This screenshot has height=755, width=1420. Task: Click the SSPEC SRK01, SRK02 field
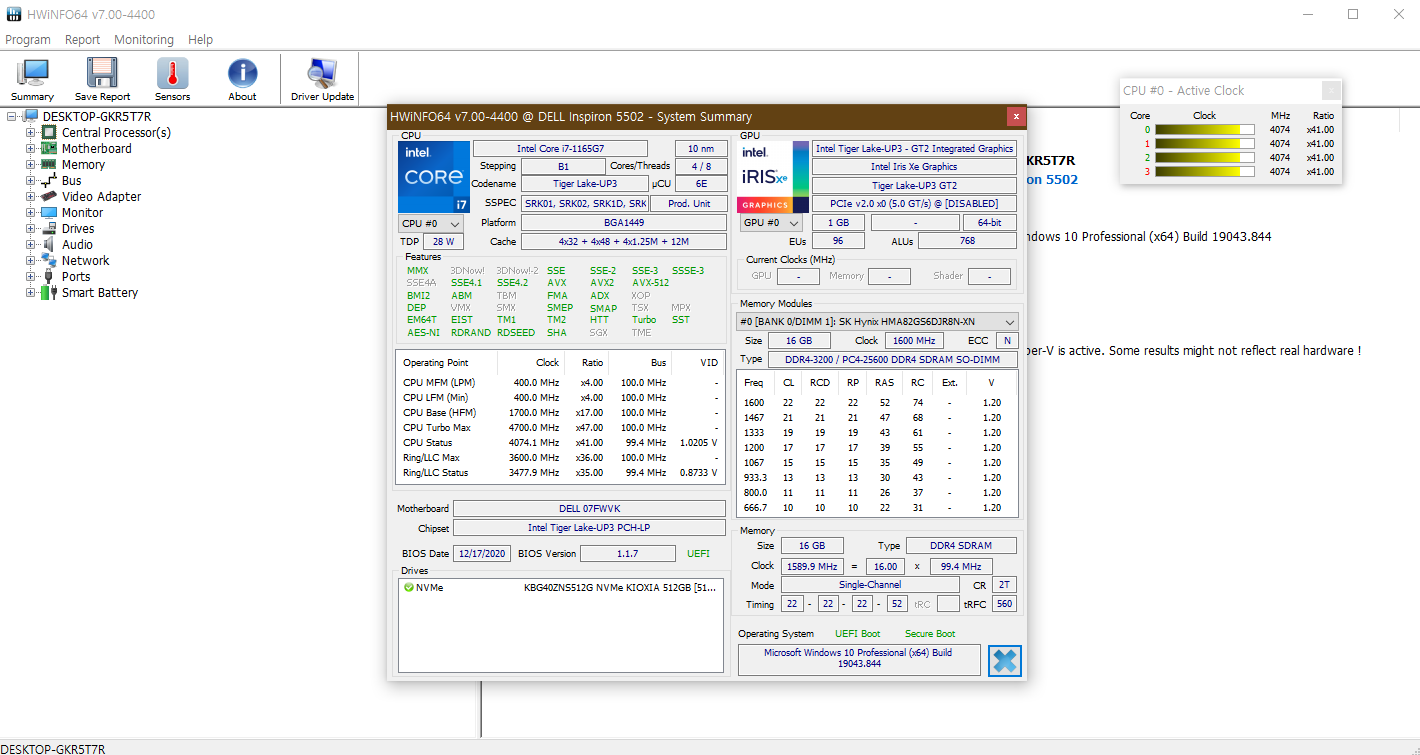(x=585, y=204)
